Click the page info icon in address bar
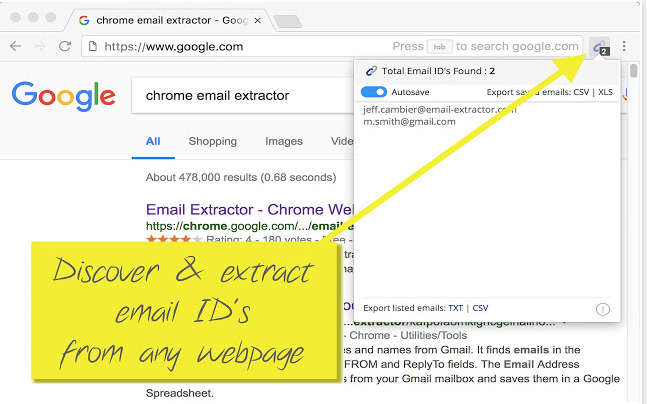This screenshot has height=404, width=647. (93, 46)
